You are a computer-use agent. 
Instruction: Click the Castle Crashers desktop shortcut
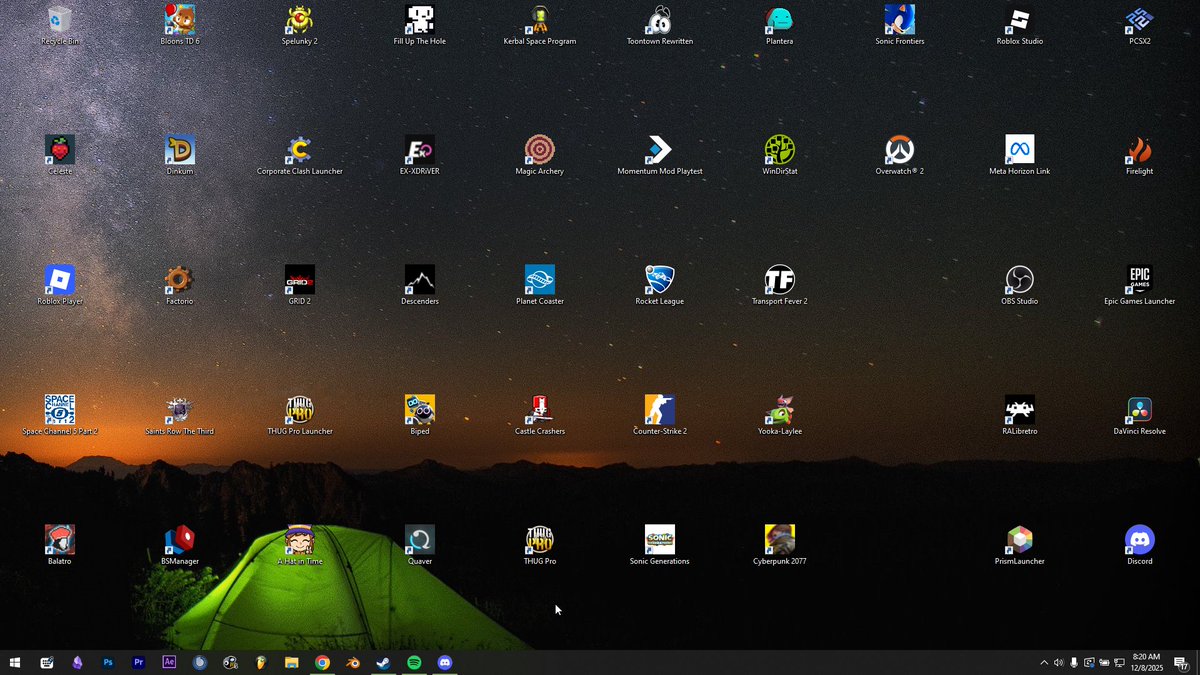click(x=540, y=415)
